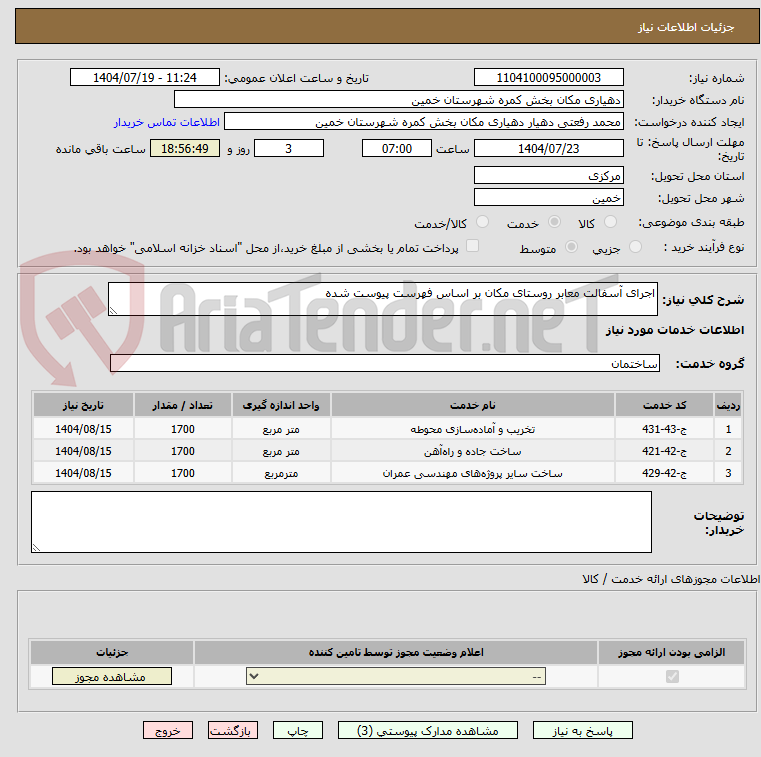Click the 1404/08/15 date in row 2
The height and width of the screenshot is (757, 761).
[83, 451]
